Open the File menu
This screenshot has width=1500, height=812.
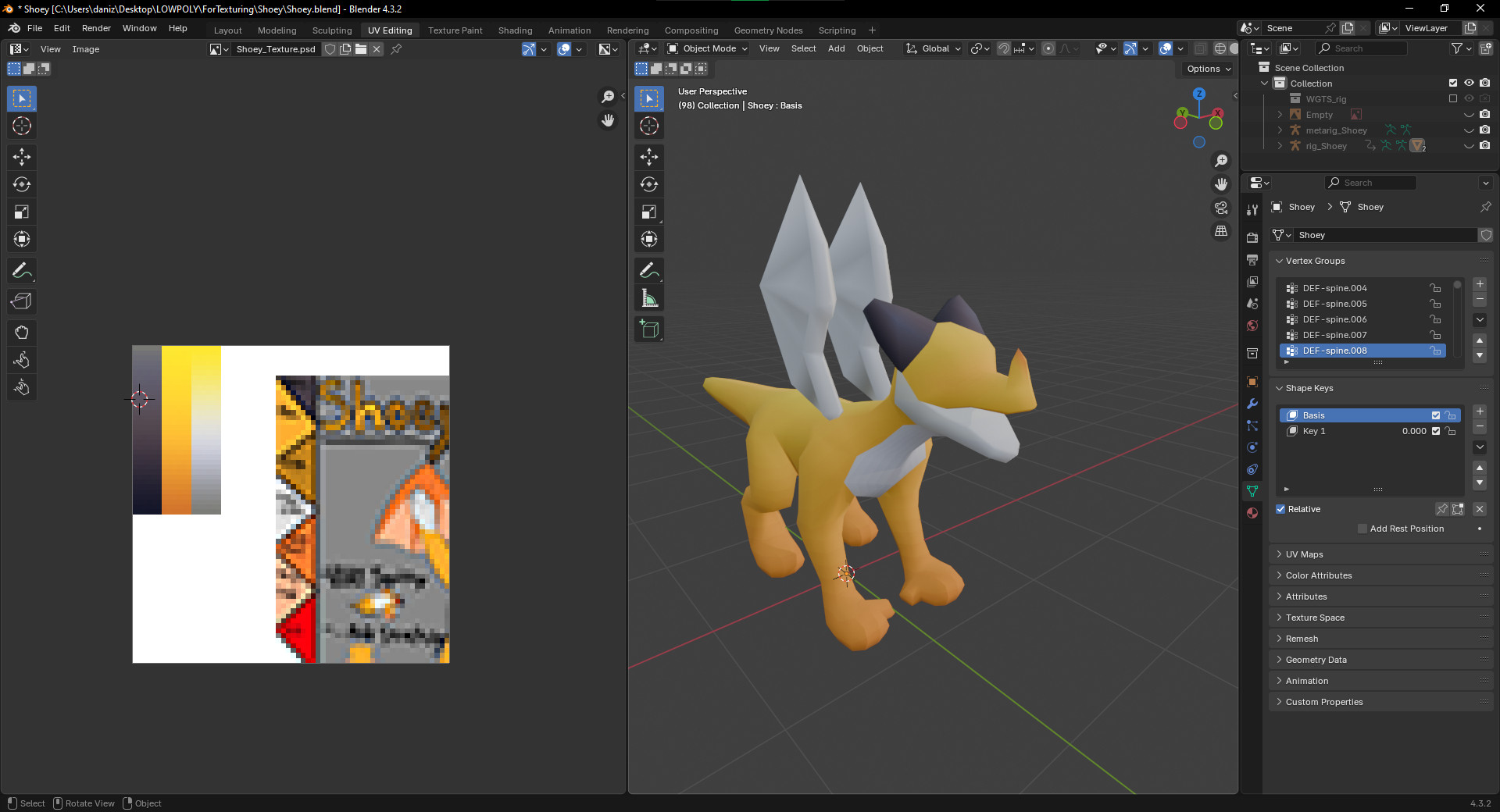click(34, 28)
